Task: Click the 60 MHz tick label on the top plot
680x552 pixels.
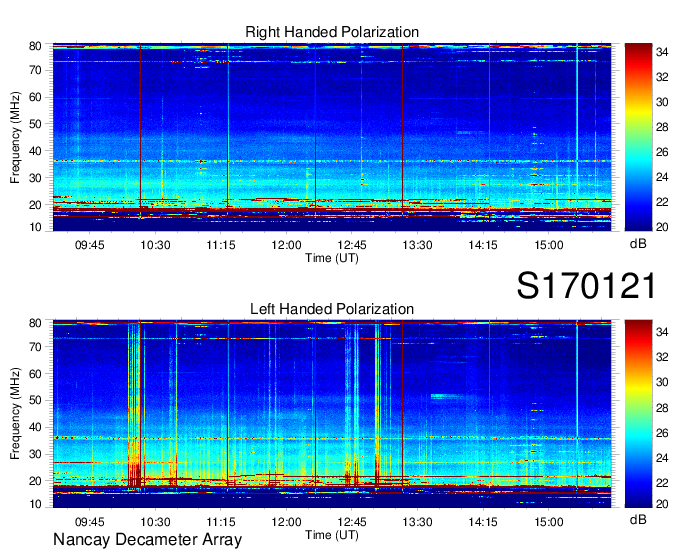Action: coord(35,97)
